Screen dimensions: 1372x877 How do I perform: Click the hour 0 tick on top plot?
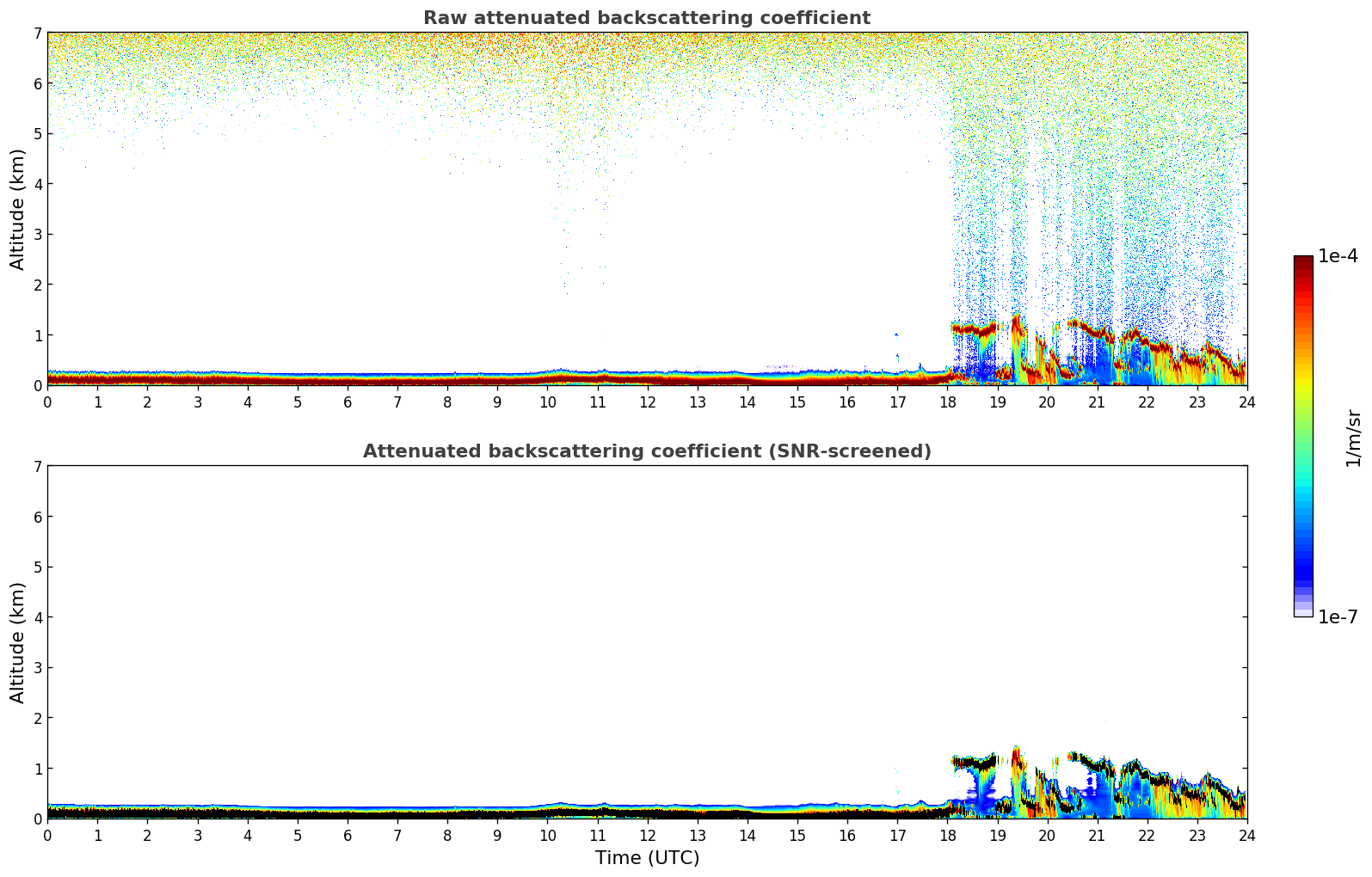coord(47,402)
